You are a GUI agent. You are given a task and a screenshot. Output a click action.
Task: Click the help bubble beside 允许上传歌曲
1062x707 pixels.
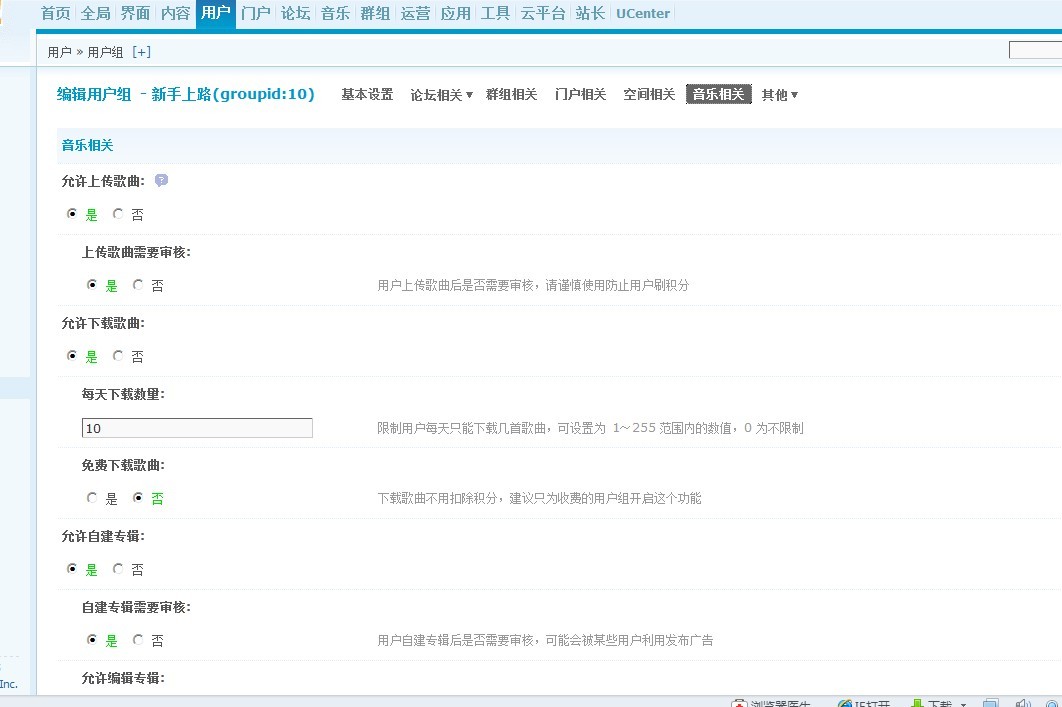click(x=161, y=181)
